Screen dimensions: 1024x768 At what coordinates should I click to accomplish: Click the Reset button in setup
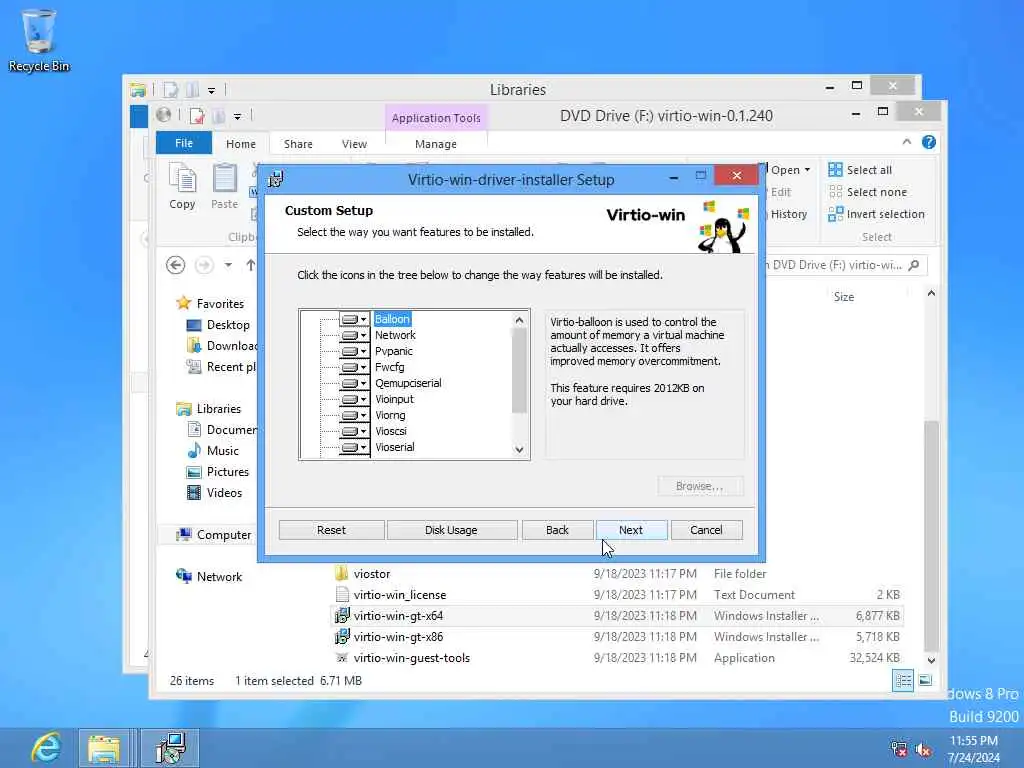[x=331, y=530]
